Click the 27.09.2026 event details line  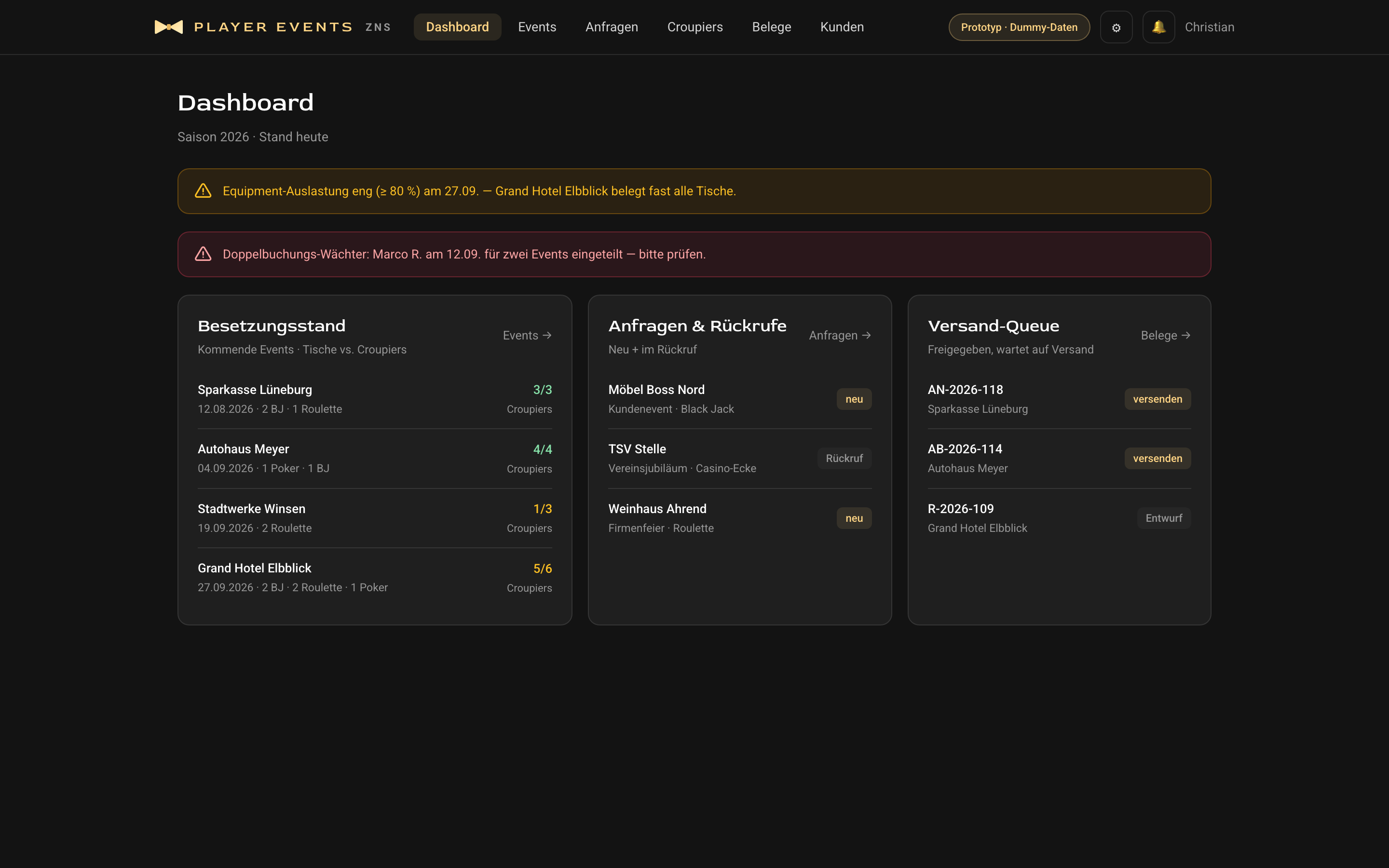click(x=292, y=587)
